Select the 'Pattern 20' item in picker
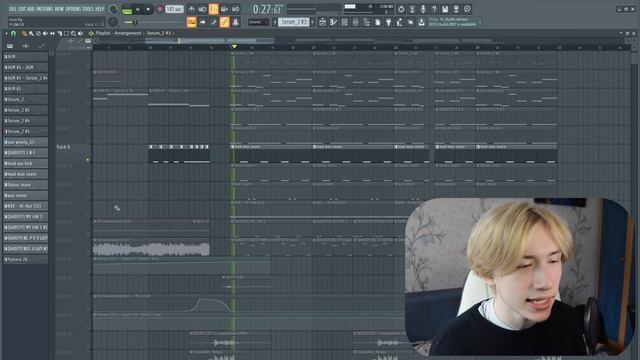 click(x=25, y=259)
